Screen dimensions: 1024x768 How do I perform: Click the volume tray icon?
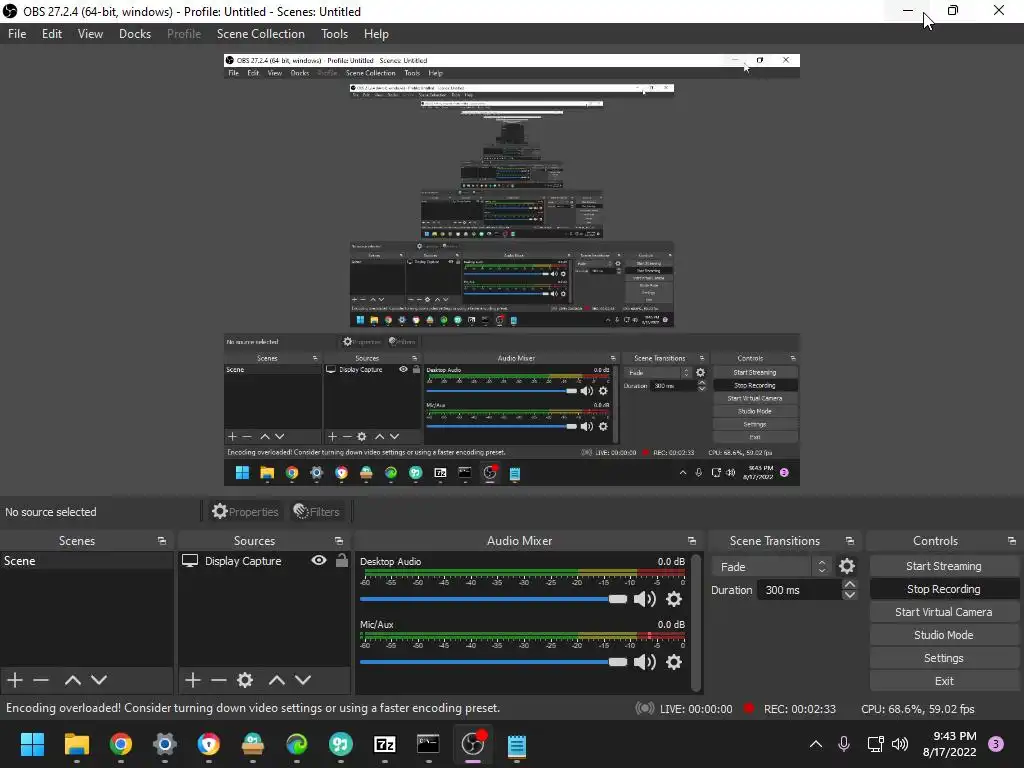pos(900,744)
